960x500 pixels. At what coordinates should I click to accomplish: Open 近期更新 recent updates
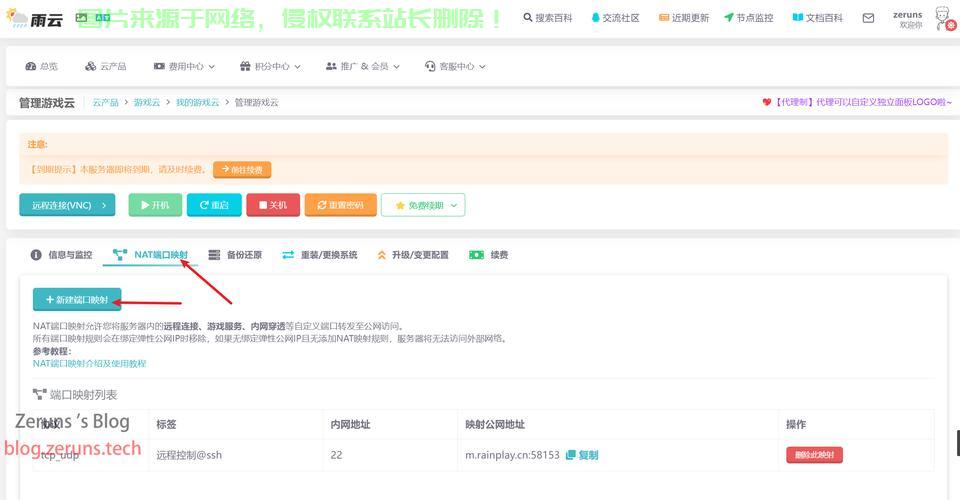pos(684,18)
